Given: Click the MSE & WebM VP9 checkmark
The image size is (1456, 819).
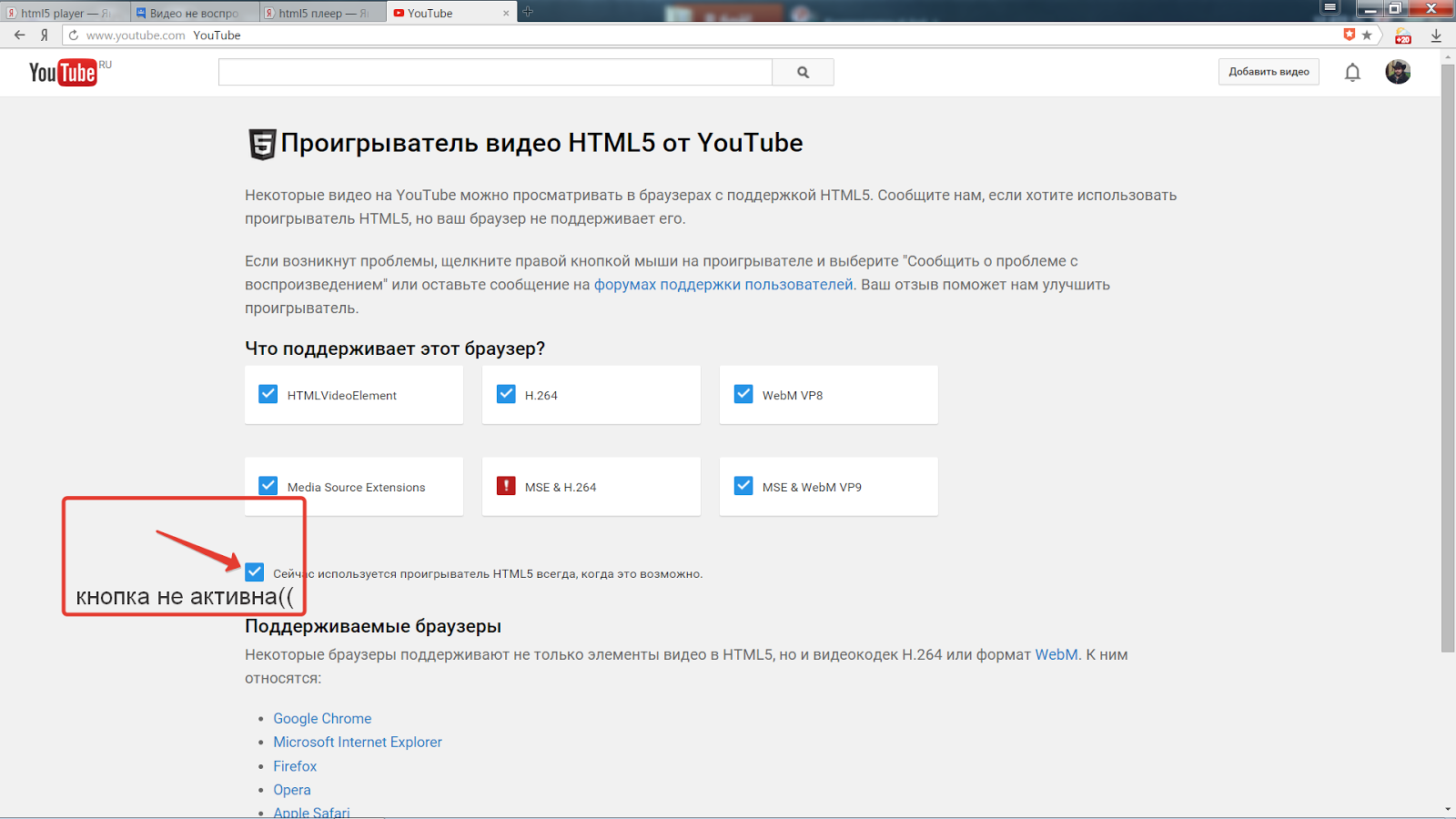Looking at the screenshot, I should (x=743, y=486).
